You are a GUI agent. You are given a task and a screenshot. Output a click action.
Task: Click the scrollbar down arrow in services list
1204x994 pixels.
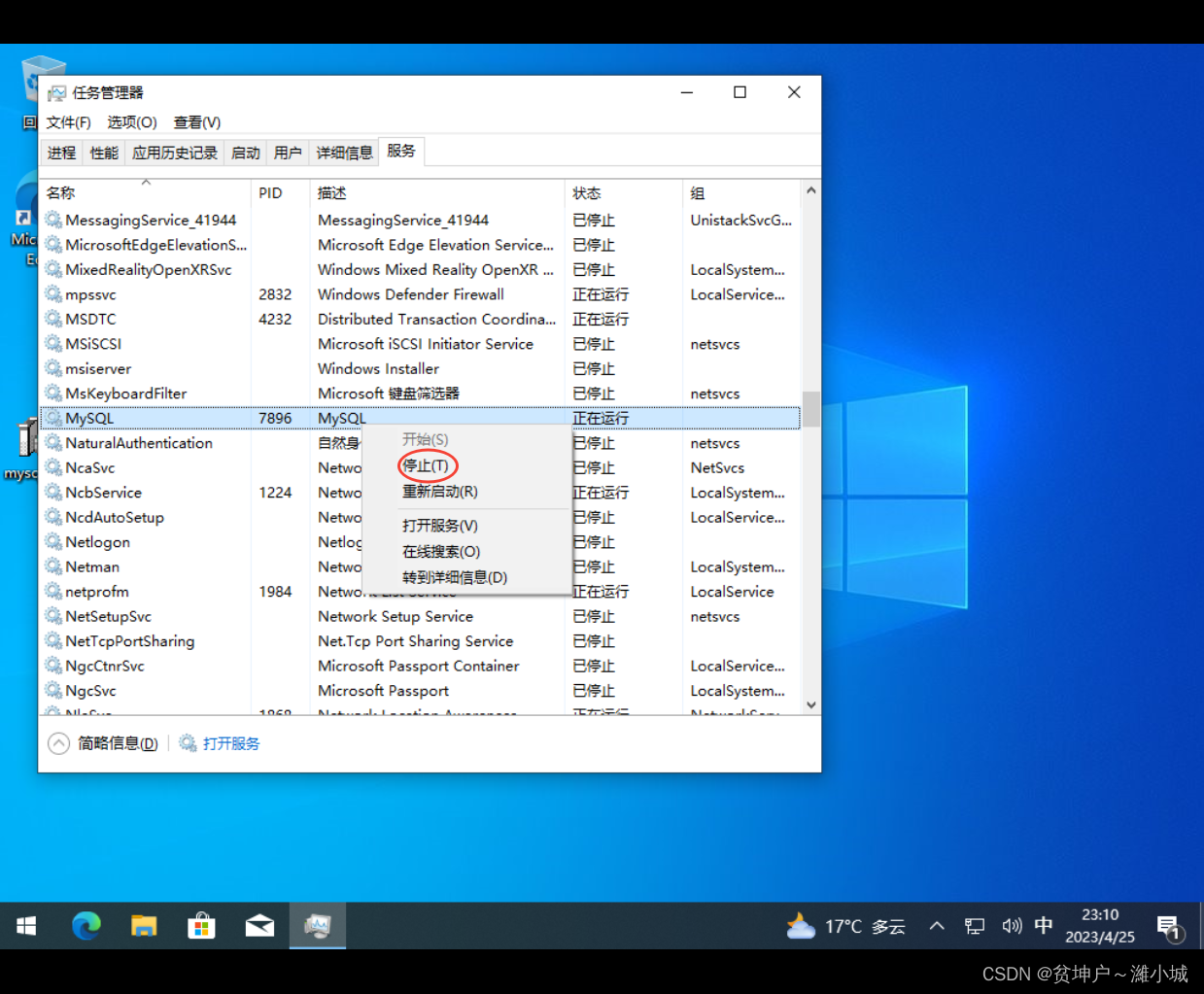(811, 704)
